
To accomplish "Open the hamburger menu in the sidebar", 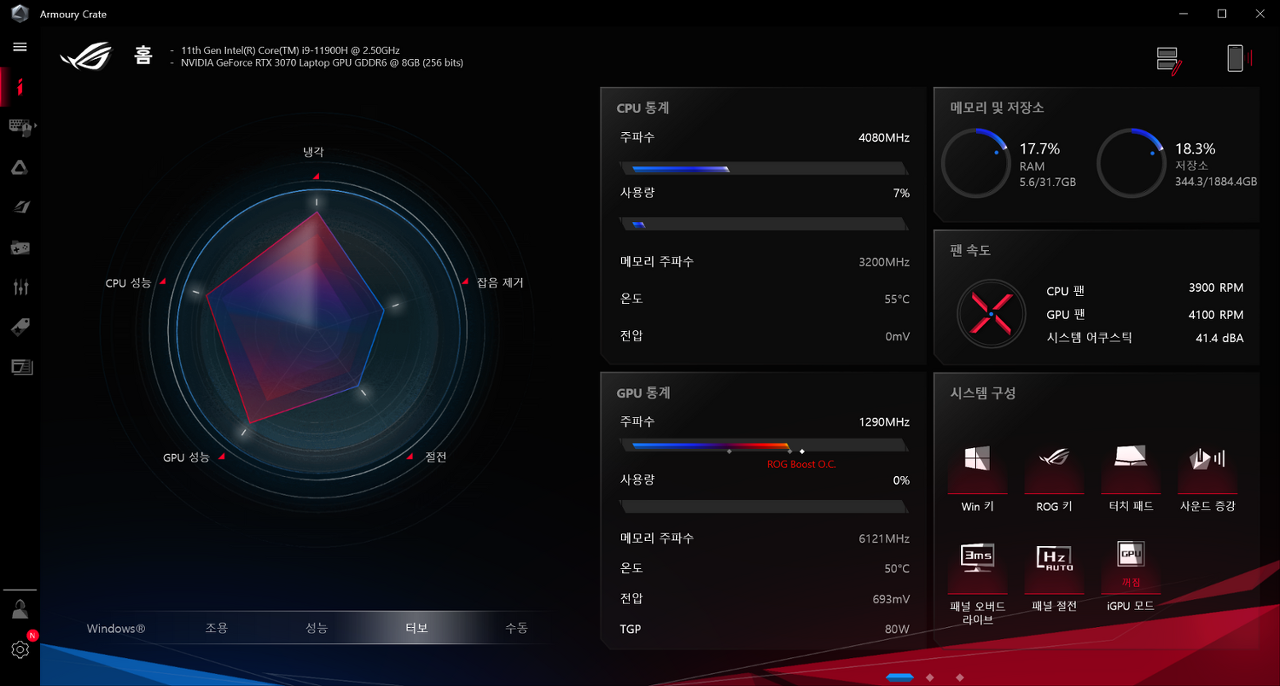I will (x=20, y=47).
